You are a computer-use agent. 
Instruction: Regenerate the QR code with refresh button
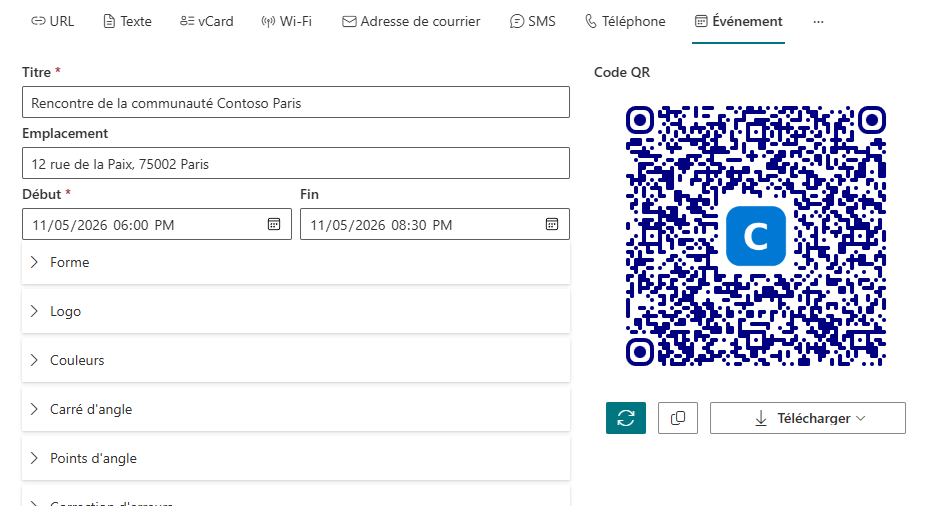click(626, 418)
